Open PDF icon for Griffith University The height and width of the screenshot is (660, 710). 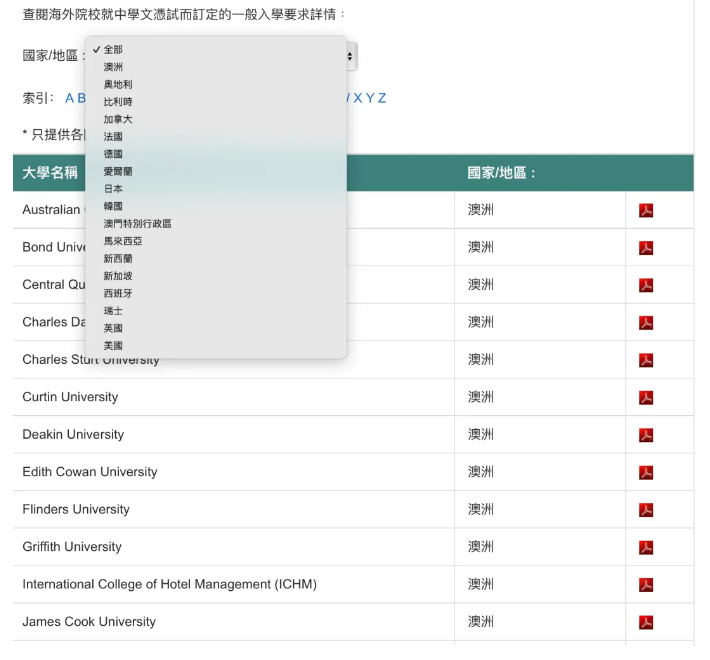point(646,548)
